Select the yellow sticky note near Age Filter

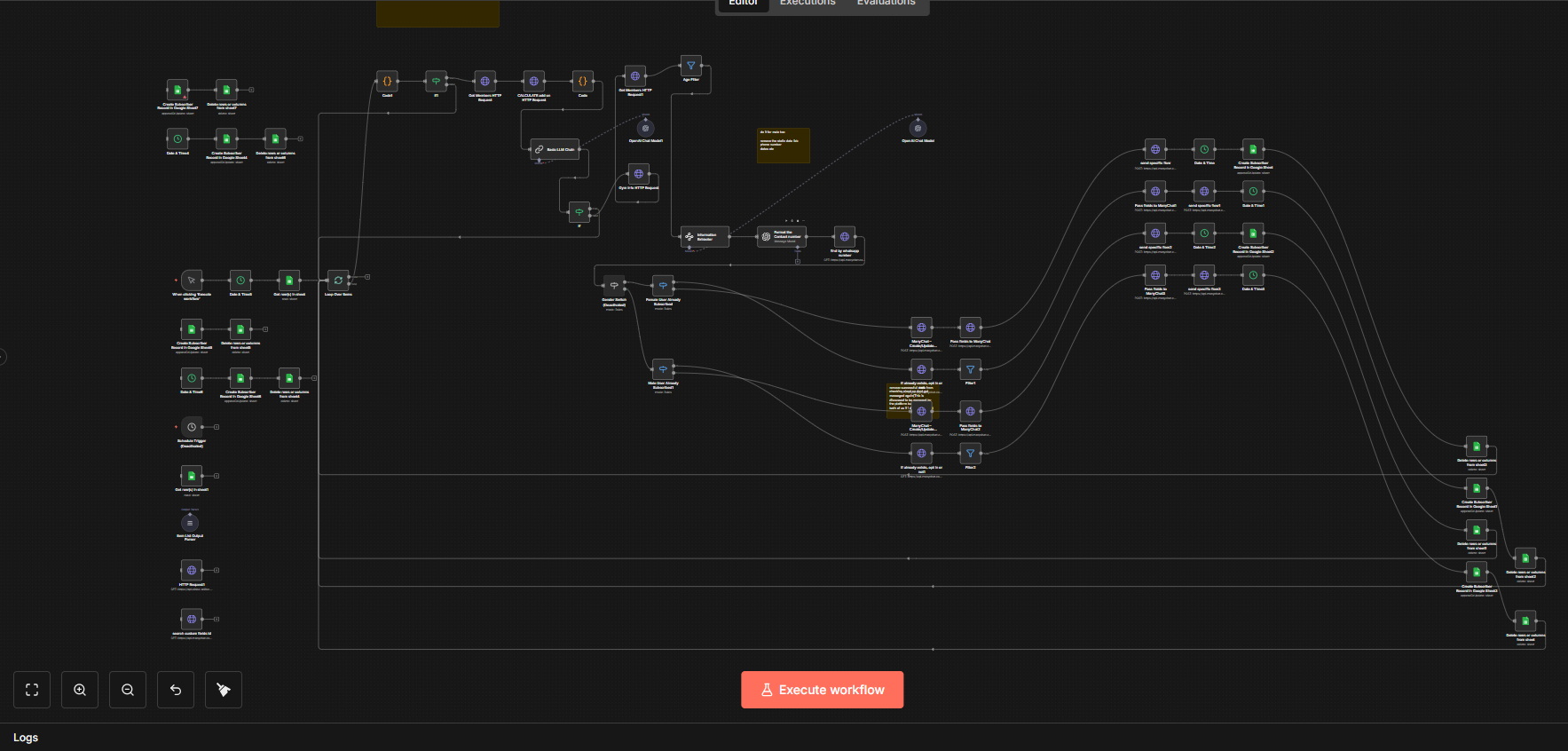click(x=783, y=146)
